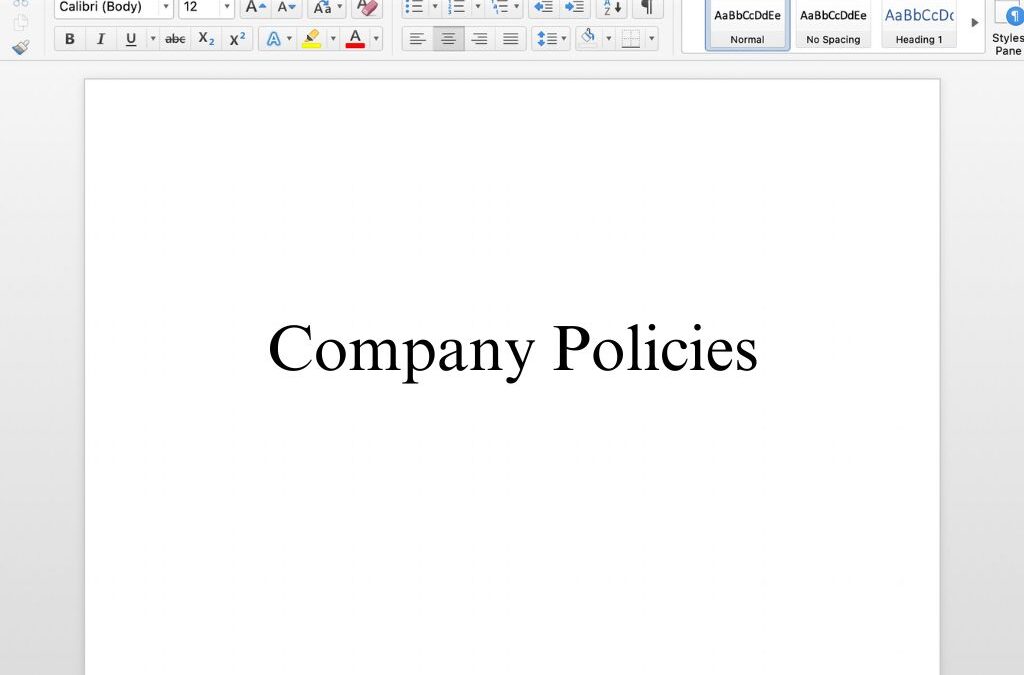This screenshot has height=675, width=1024.
Task: Open multilevel list dropdown arrow
Action: 517,7
